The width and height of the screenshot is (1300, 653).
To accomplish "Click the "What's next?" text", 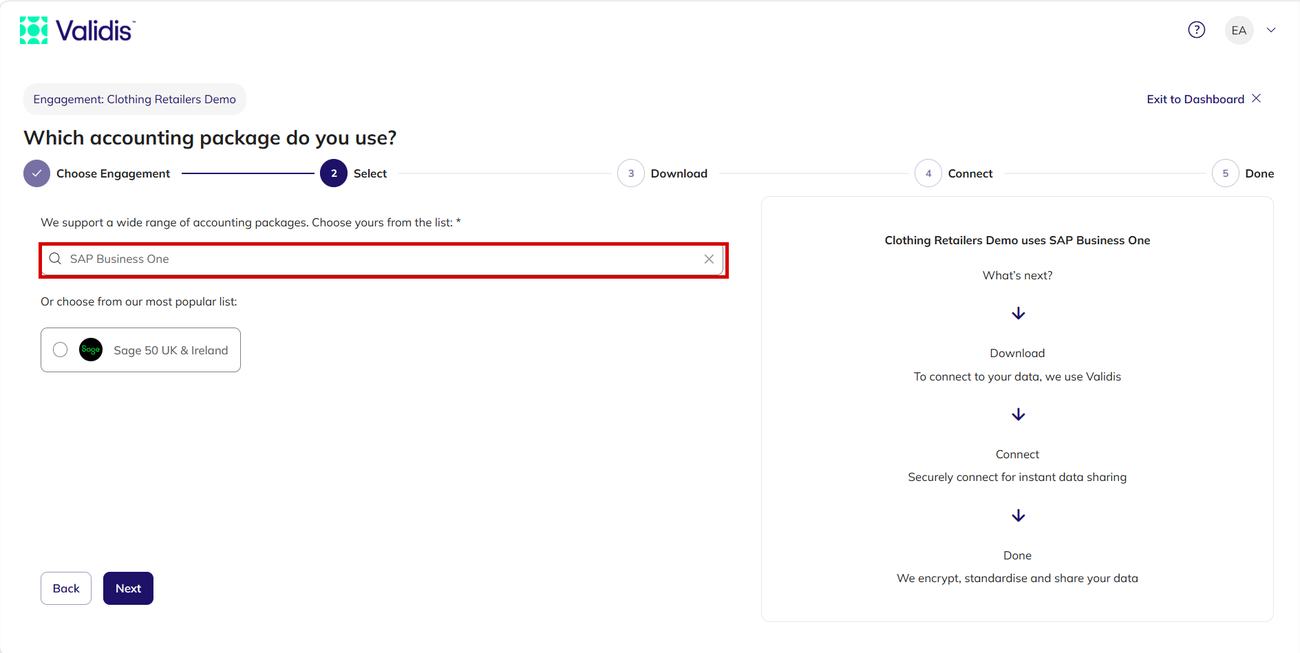I will [x=1017, y=275].
